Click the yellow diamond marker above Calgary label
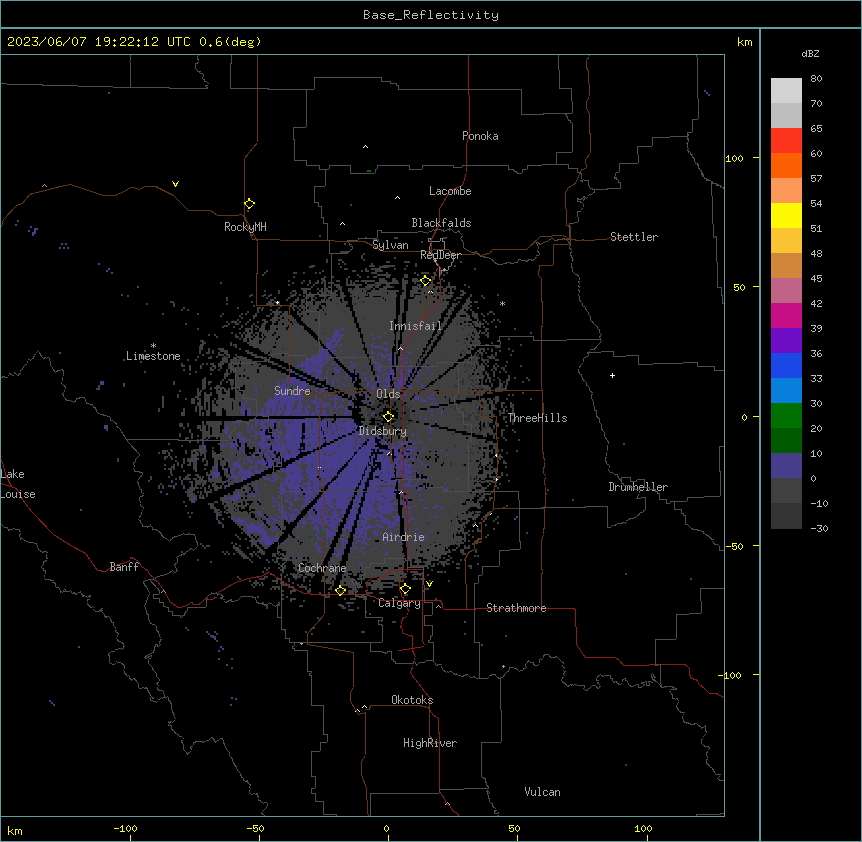 405,589
